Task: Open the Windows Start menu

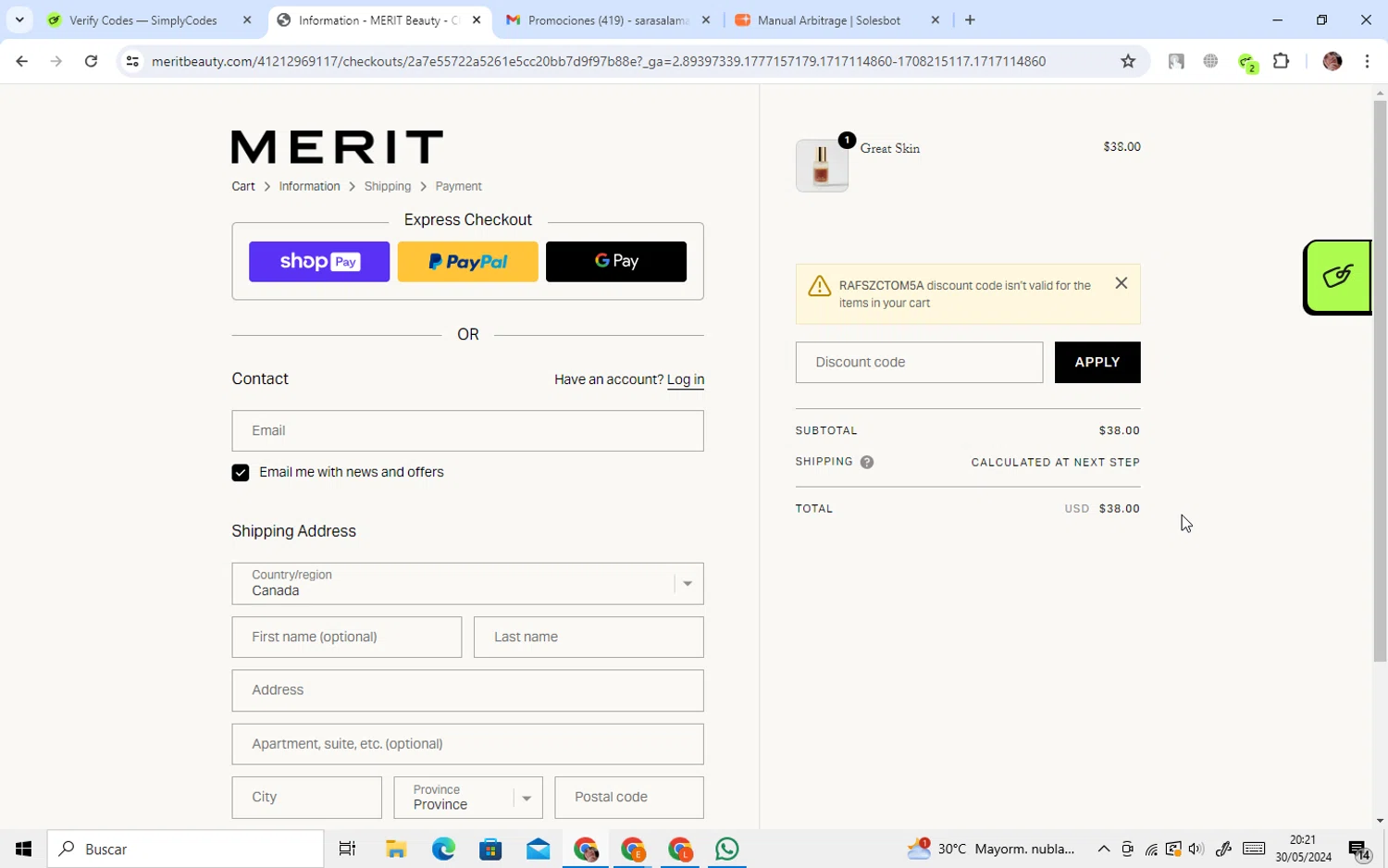Action: point(23,849)
